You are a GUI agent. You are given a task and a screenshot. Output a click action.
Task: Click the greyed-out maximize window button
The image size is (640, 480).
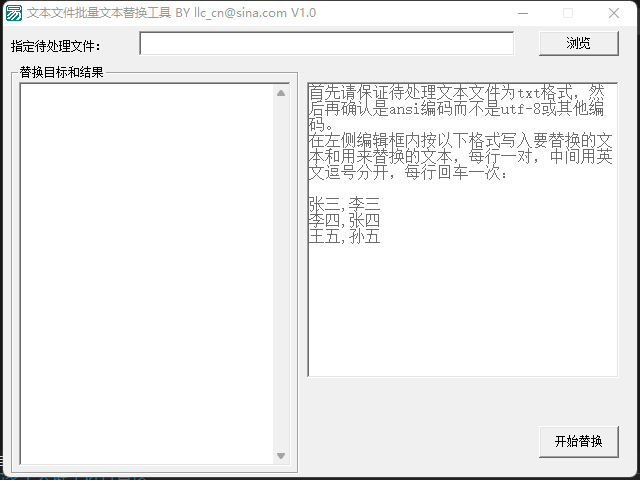tap(568, 13)
